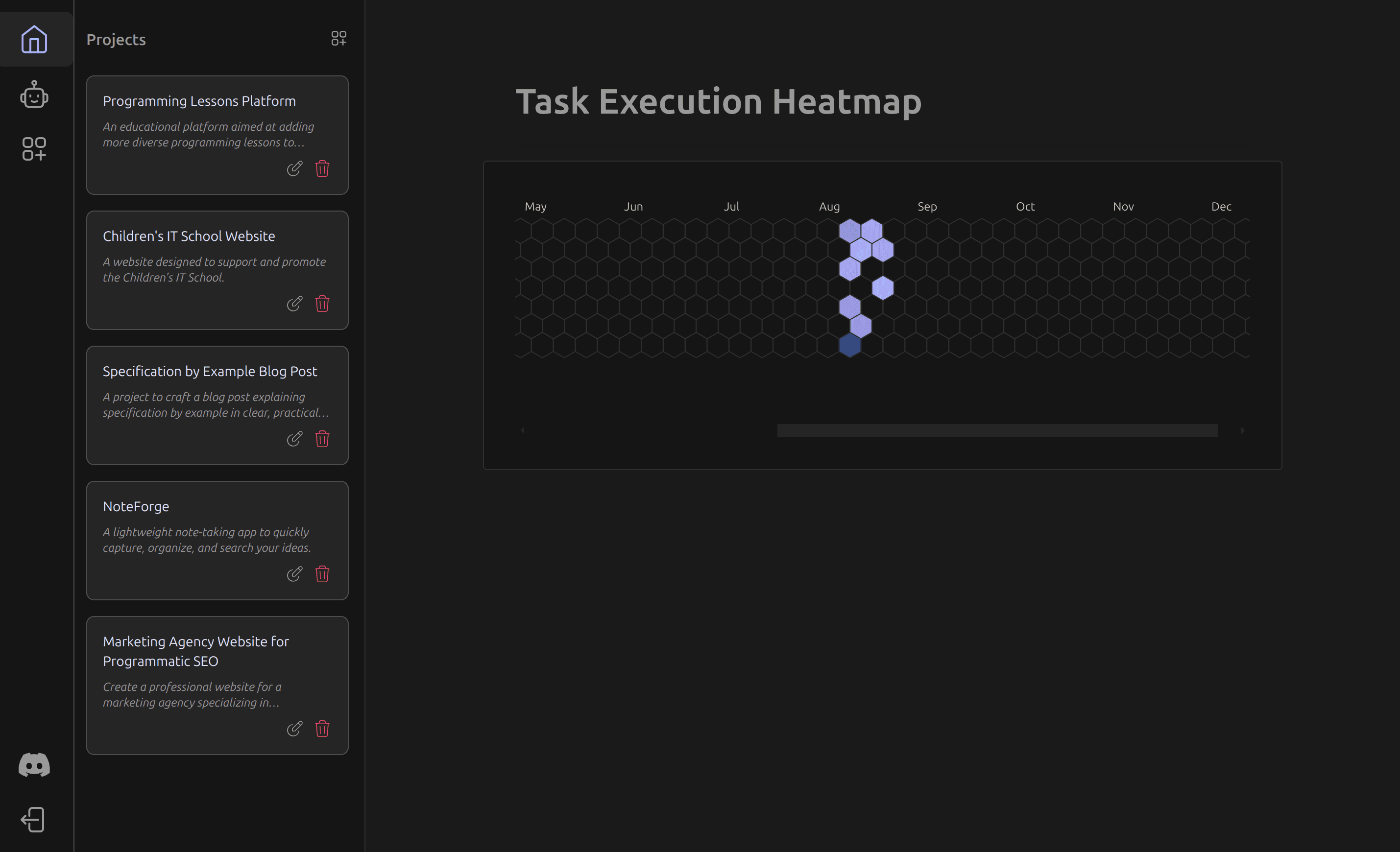Add new project from Projects header icon
1400x852 pixels.
[338, 39]
